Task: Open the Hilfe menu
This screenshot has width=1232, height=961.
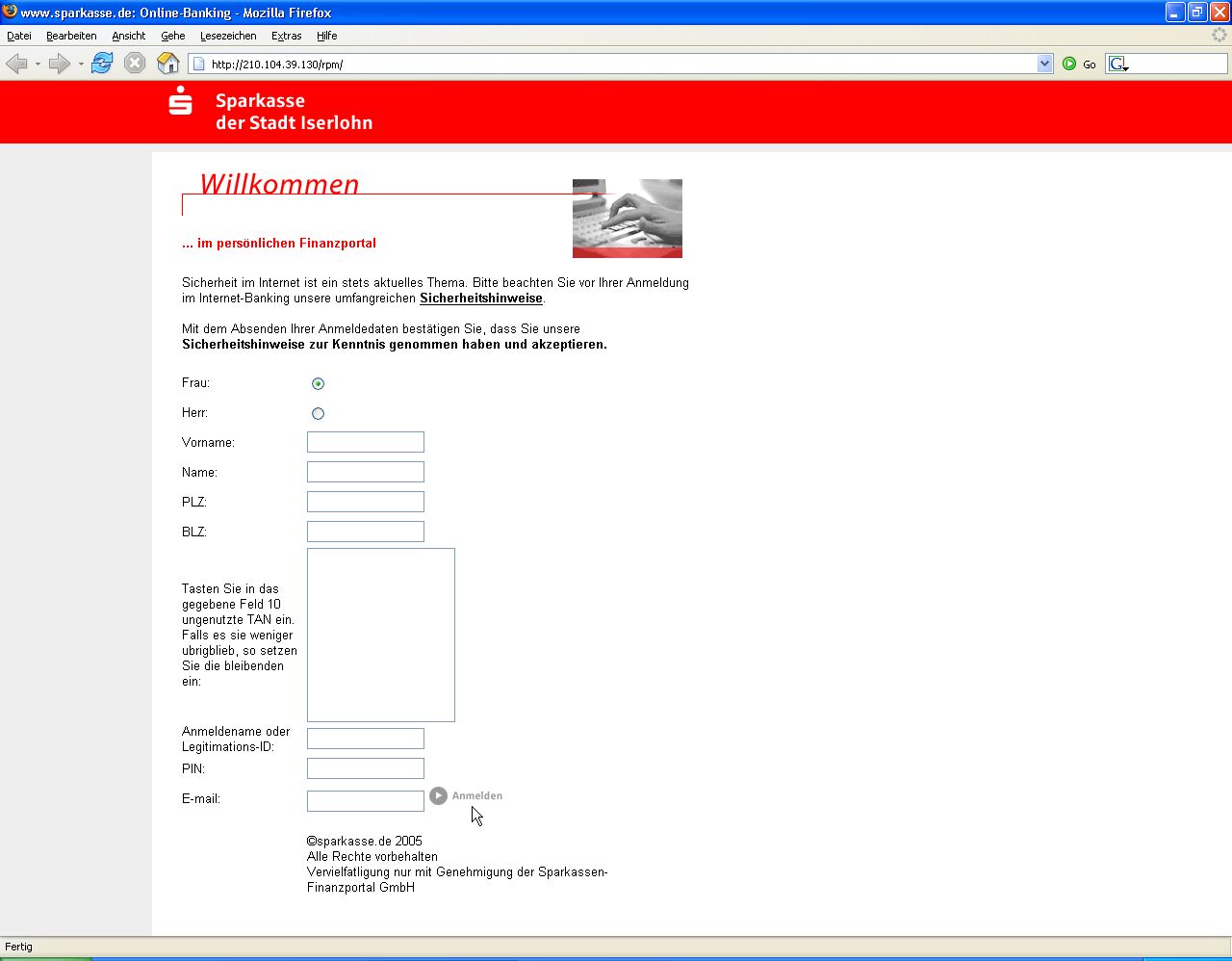Action: coord(327,36)
